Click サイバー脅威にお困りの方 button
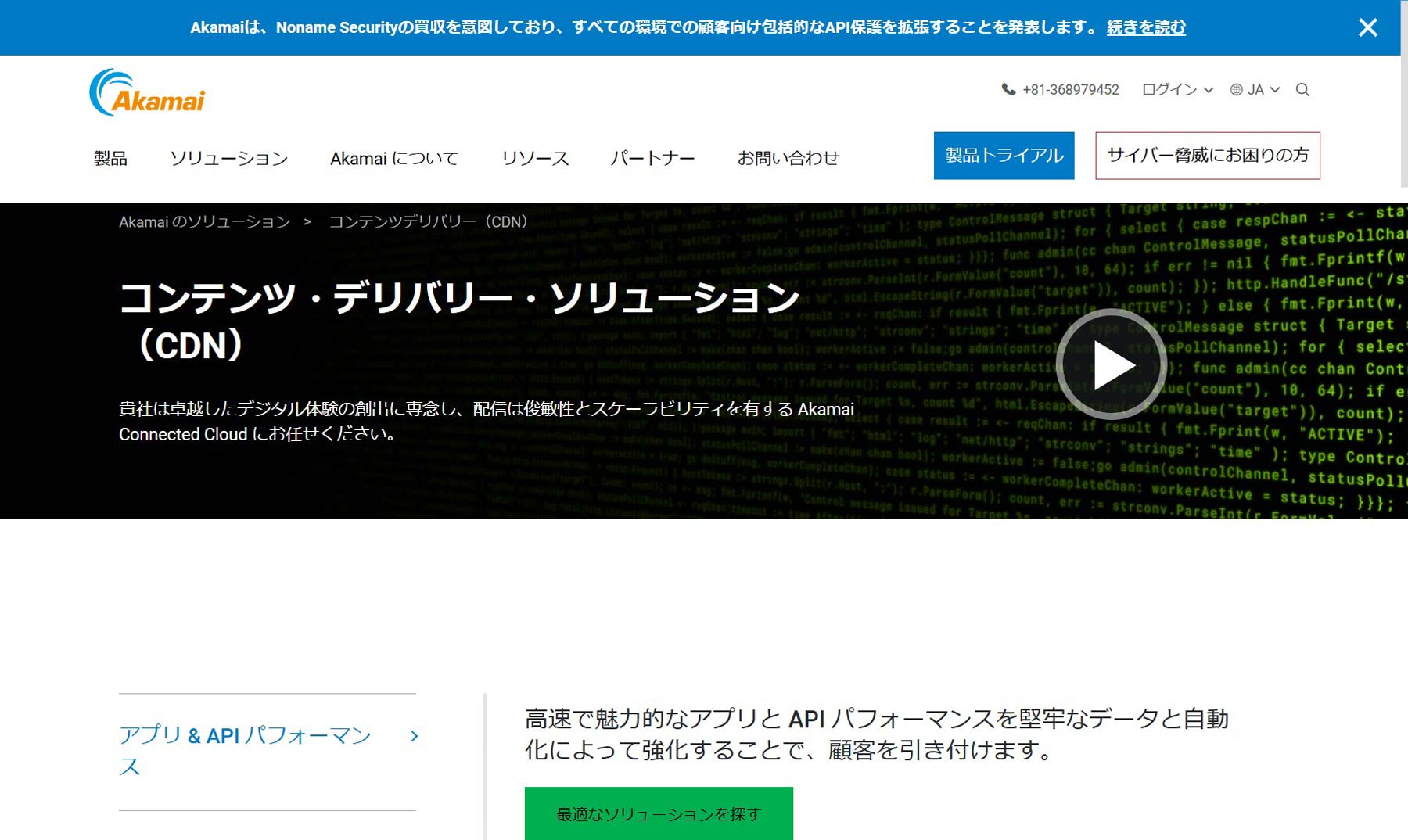1408x840 pixels. point(1208,156)
